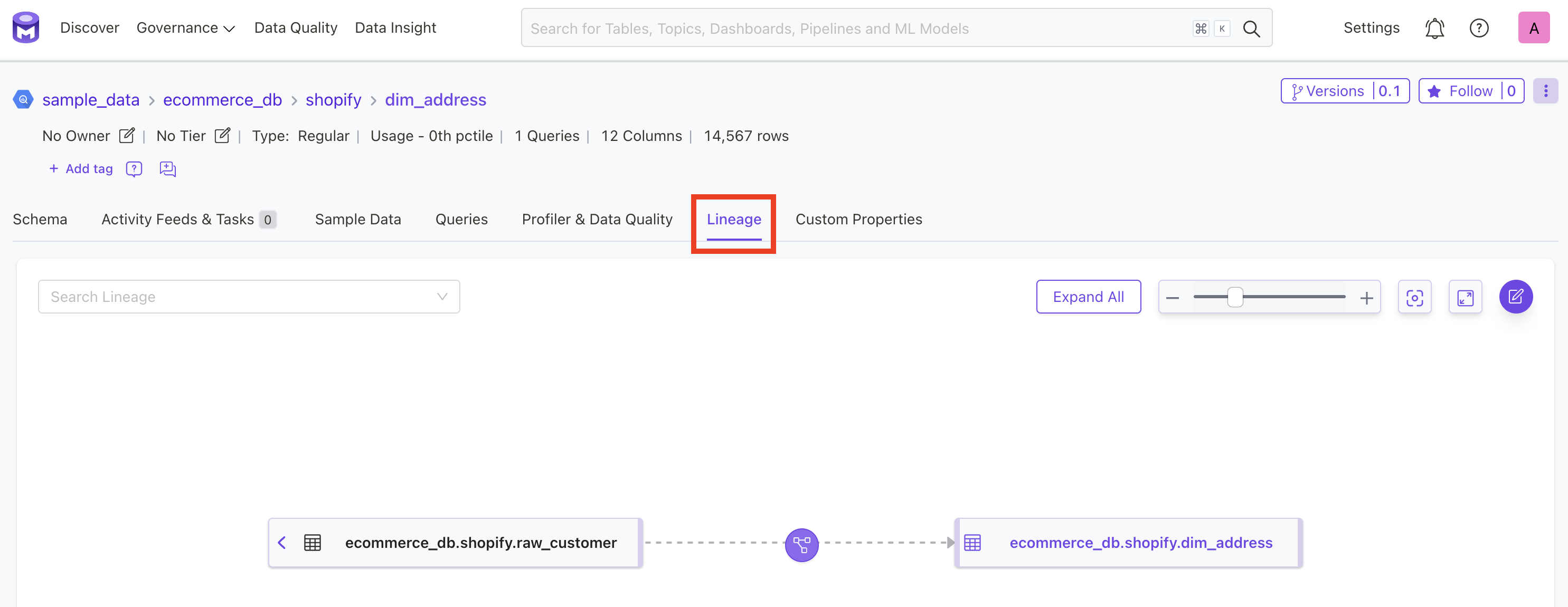Viewport: 1568px width, 607px height.
Task: Click the 'Usage - 0th pctile' text
Action: tap(431, 136)
